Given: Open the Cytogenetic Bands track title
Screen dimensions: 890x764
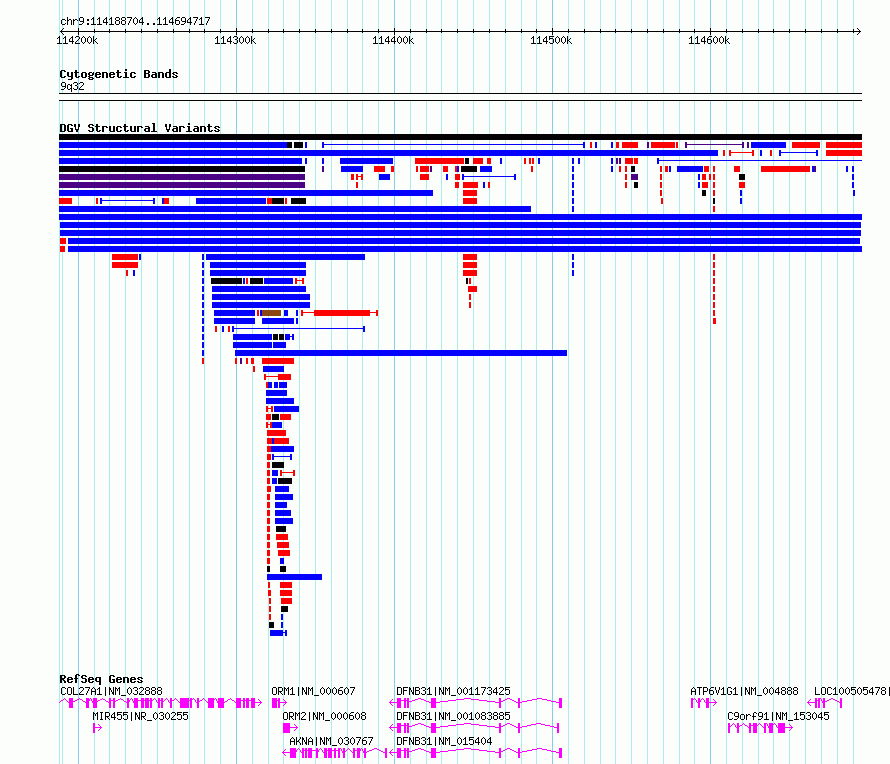Looking at the screenshot, I should tap(119, 74).
